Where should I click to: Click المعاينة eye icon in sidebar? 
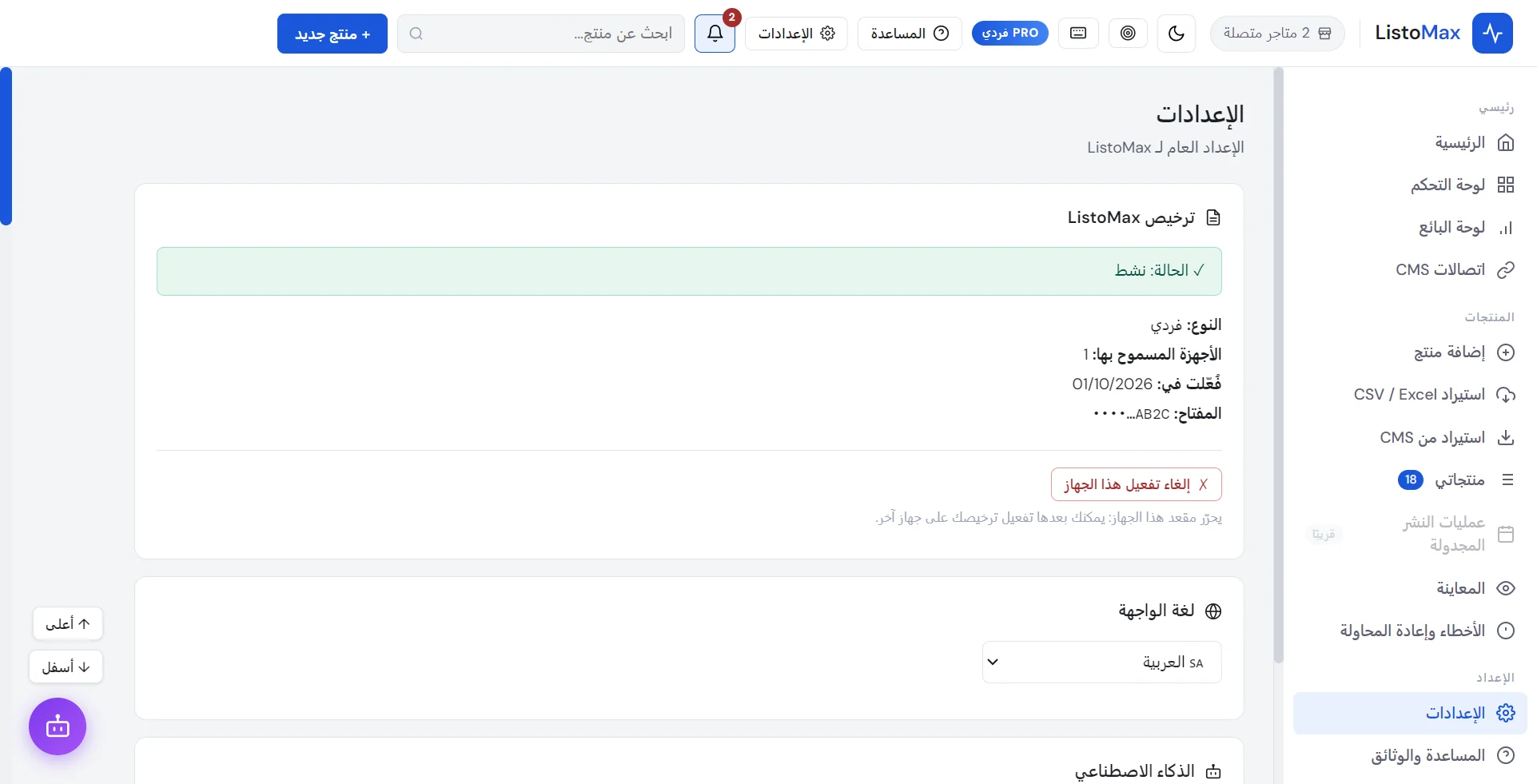1506,589
